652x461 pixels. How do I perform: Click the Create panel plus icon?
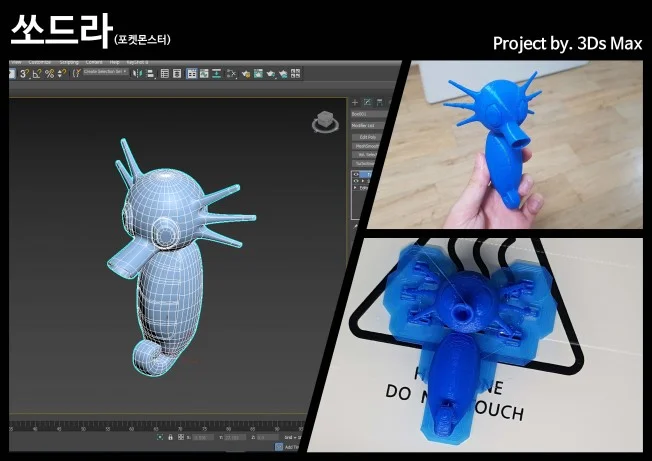354,103
